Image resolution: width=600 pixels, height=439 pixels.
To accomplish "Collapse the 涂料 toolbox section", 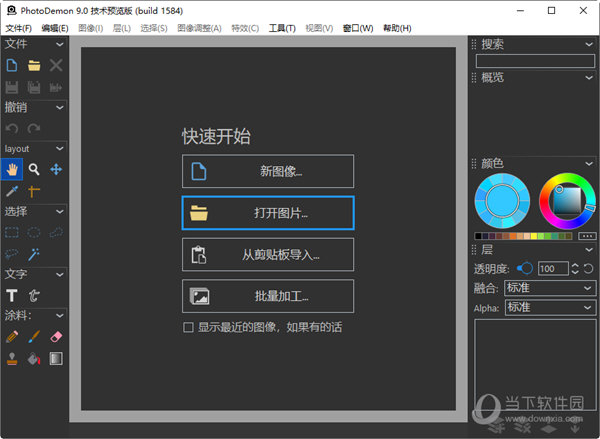I will (x=60, y=315).
